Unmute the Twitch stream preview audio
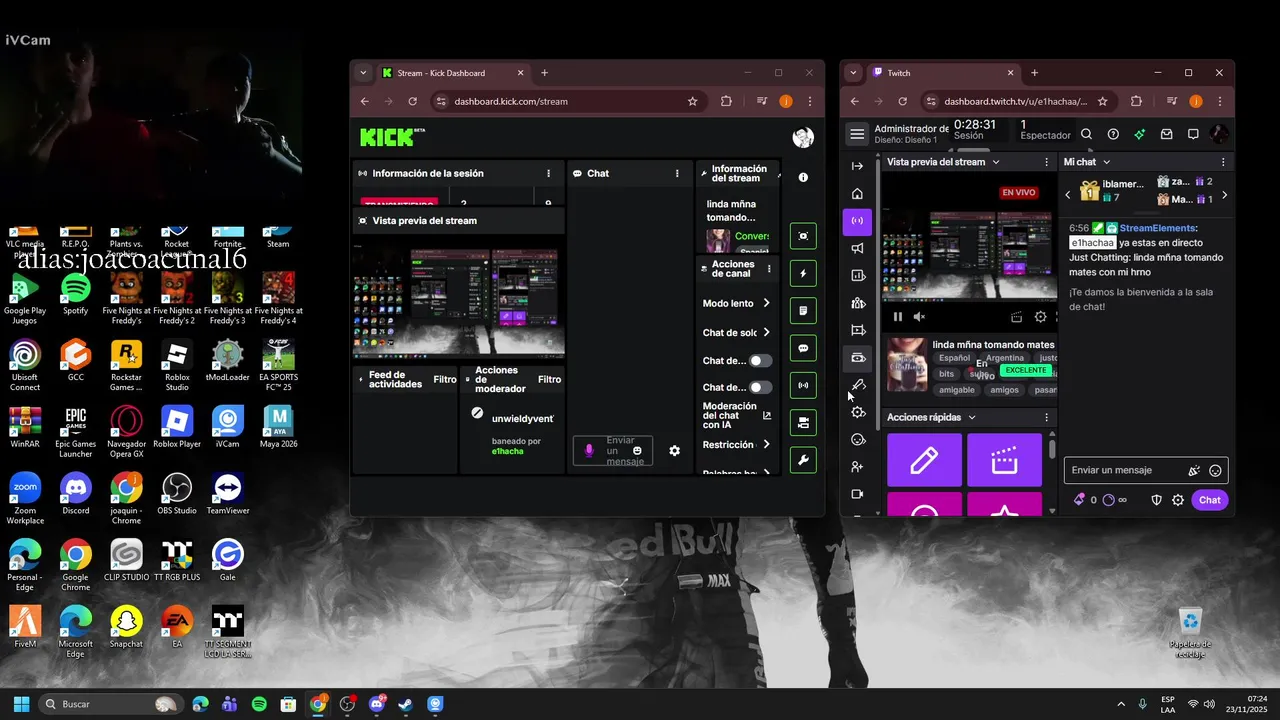 click(919, 317)
